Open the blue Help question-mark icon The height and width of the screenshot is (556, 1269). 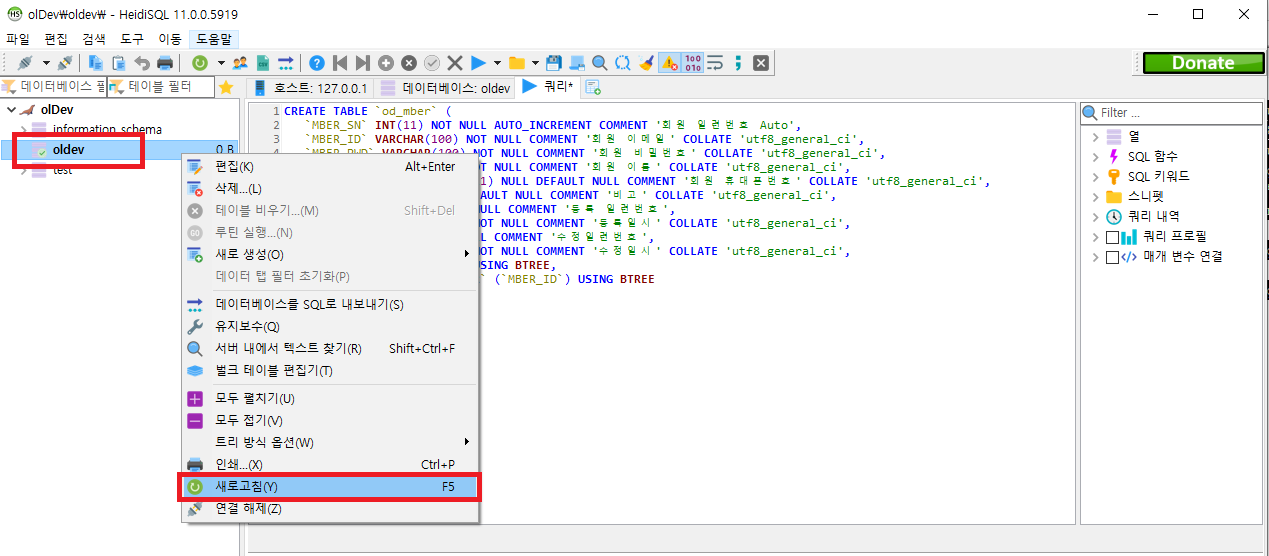click(x=317, y=62)
